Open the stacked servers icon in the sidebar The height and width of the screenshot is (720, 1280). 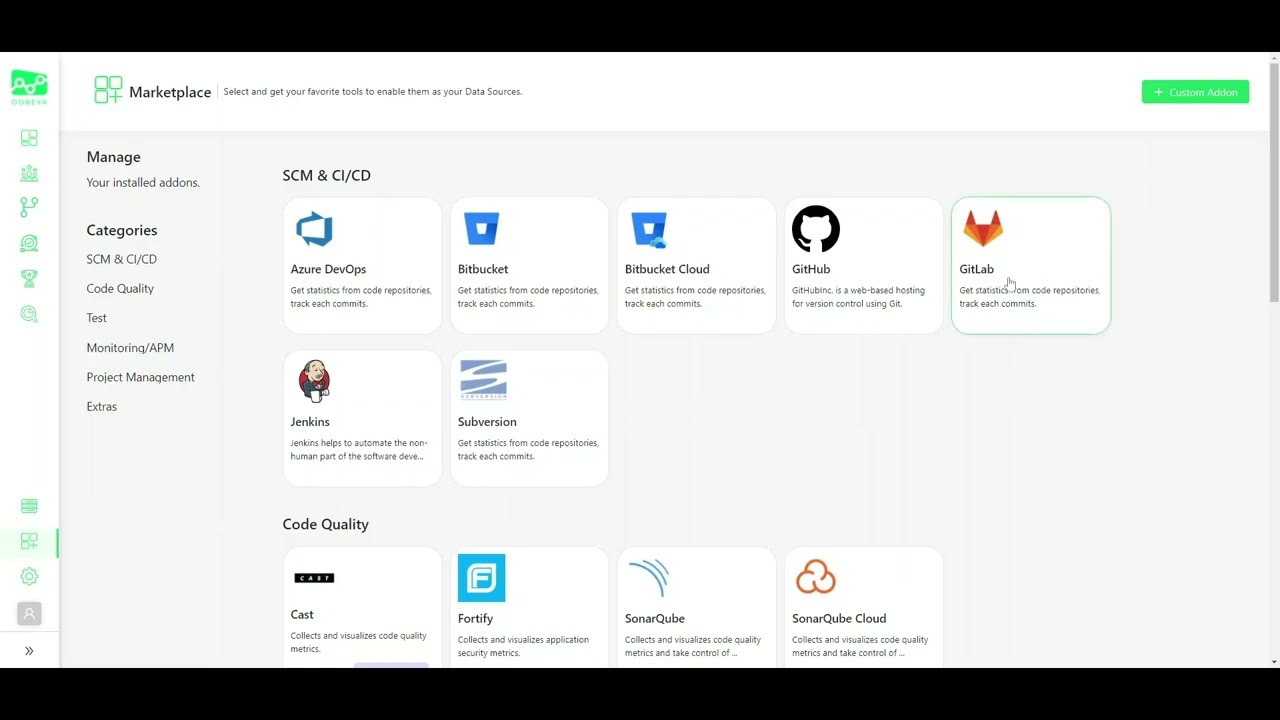[x=29, y=506]
